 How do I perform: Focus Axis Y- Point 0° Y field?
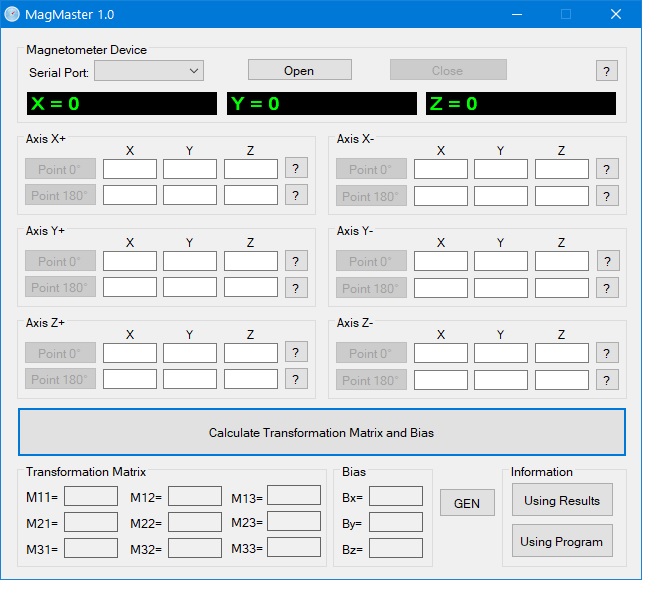coord(501,261)
